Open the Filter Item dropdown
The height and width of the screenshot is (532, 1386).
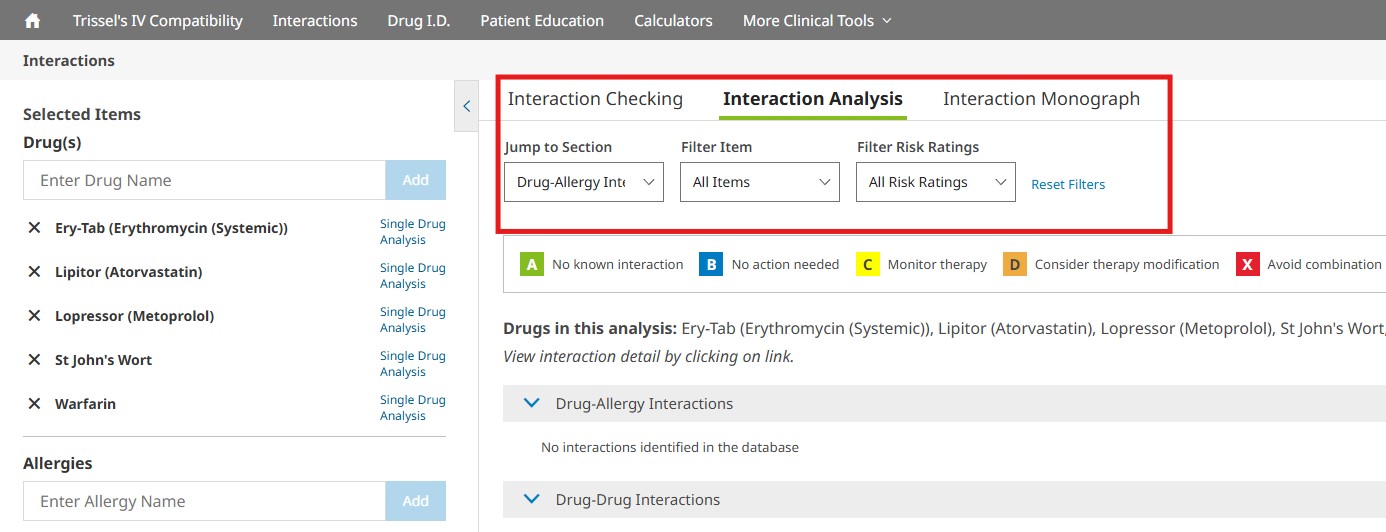[x=760, y=182]
